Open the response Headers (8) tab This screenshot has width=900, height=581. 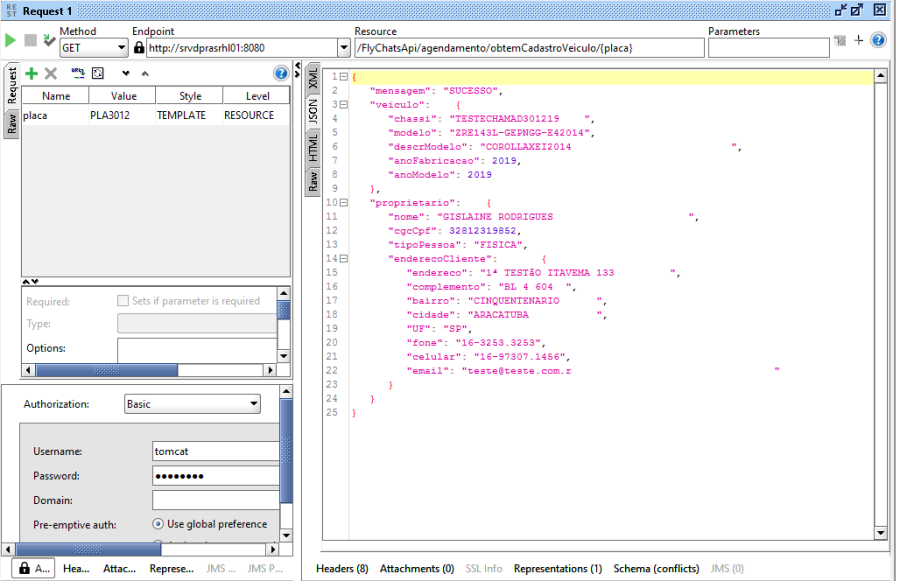[x=342, y=568]
